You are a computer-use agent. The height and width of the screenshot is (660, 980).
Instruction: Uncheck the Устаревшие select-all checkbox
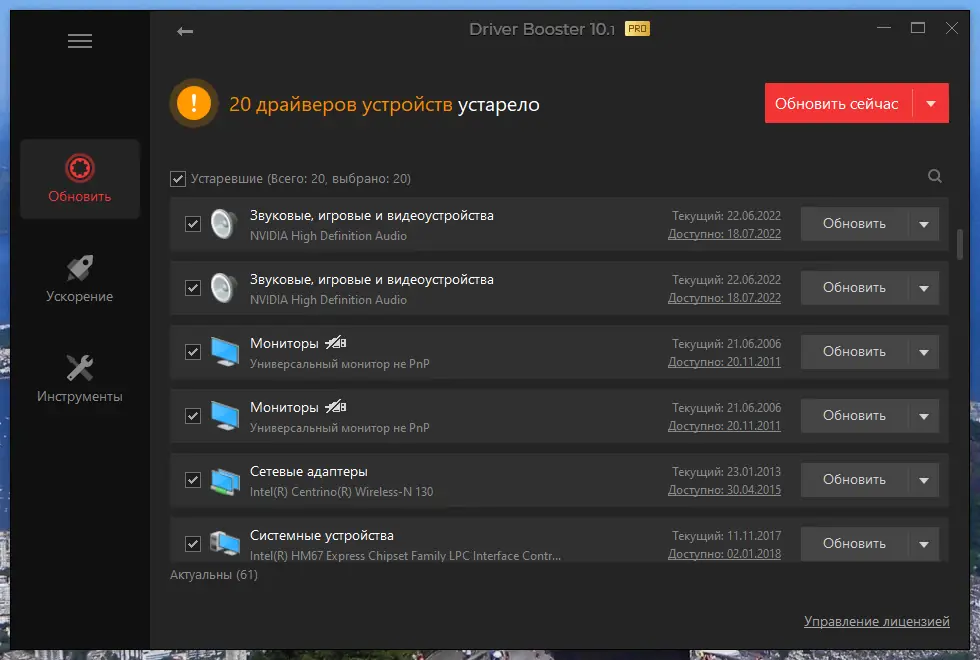click(x=178, y=178)
